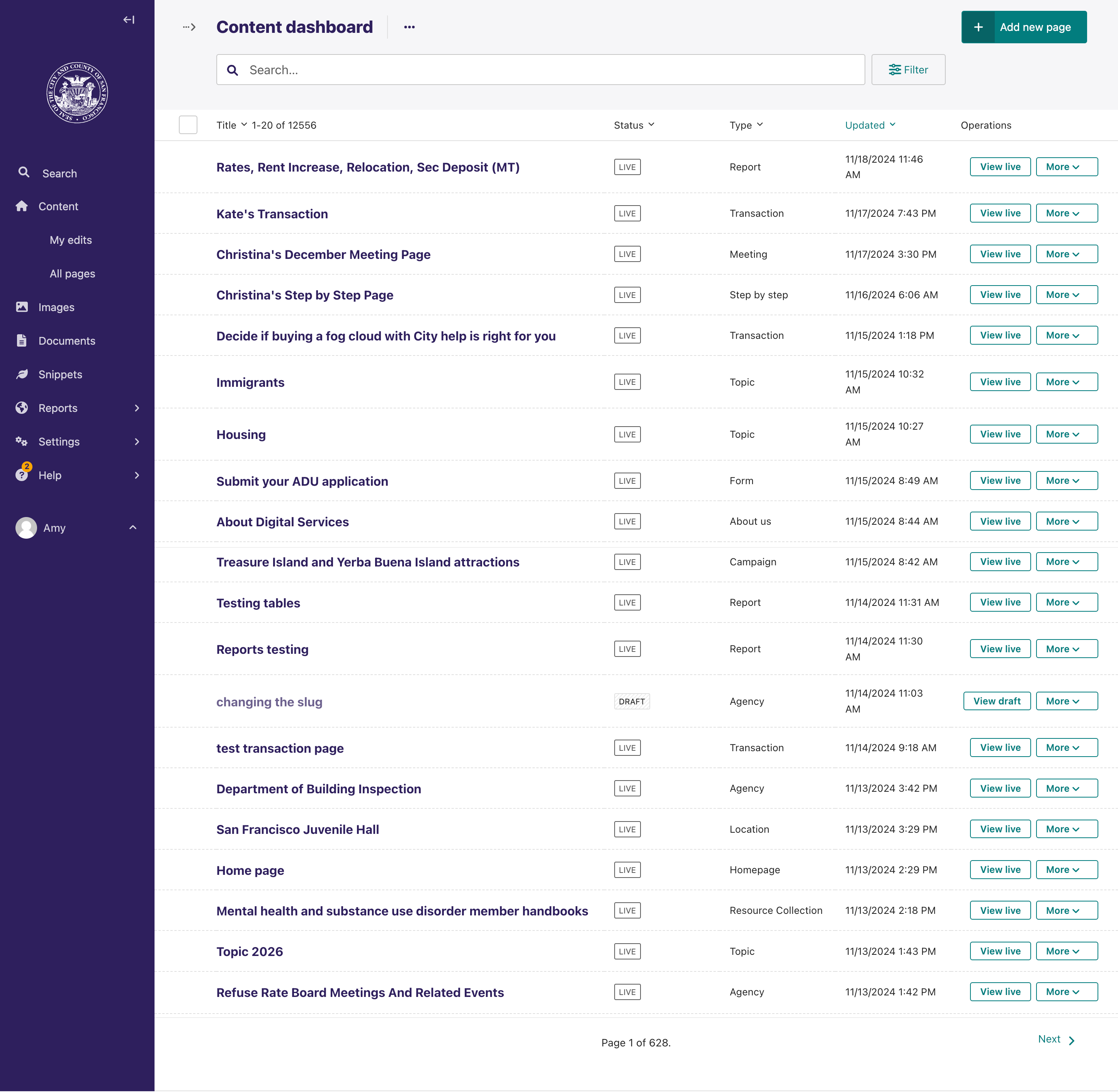Select the Search icon in the sidebar

tap(24, 173)
